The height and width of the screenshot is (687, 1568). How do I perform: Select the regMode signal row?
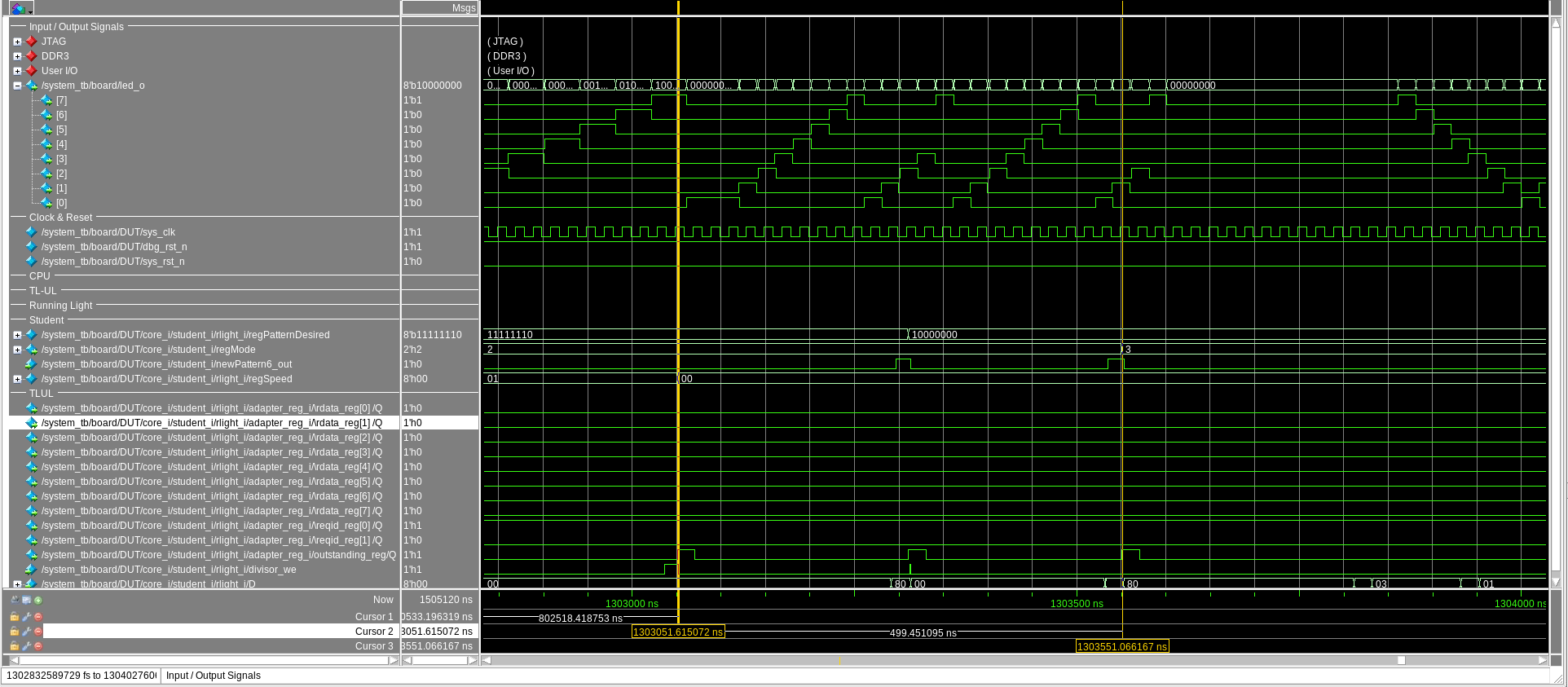coord(148,350)
